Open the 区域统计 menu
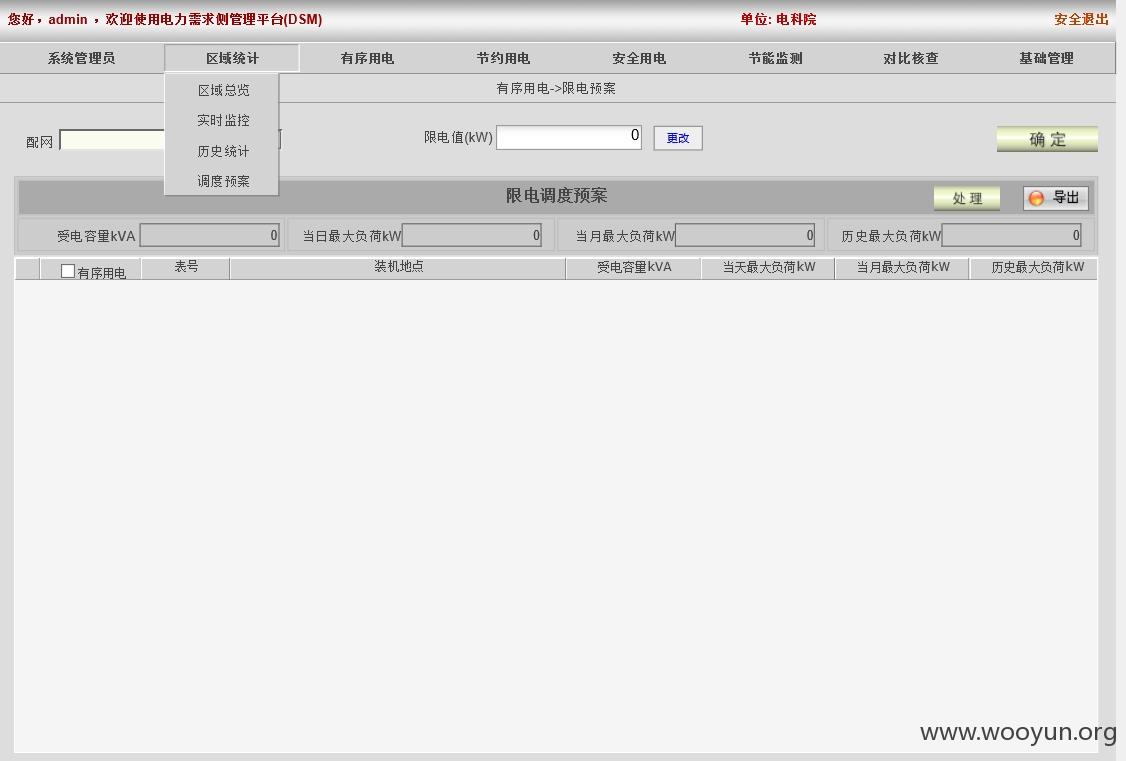 pos(232,58)
